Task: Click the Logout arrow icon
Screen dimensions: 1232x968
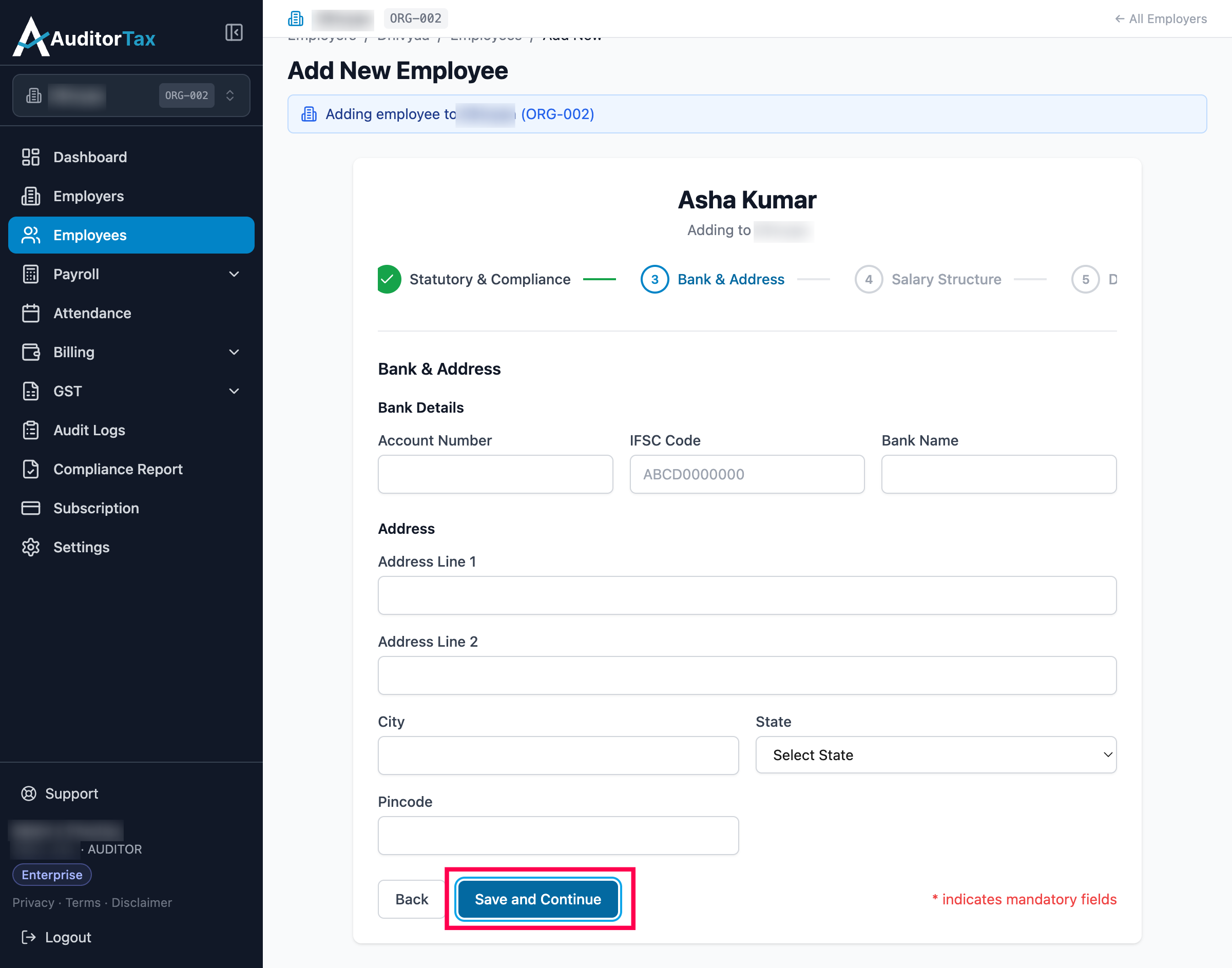Action: 28,937
